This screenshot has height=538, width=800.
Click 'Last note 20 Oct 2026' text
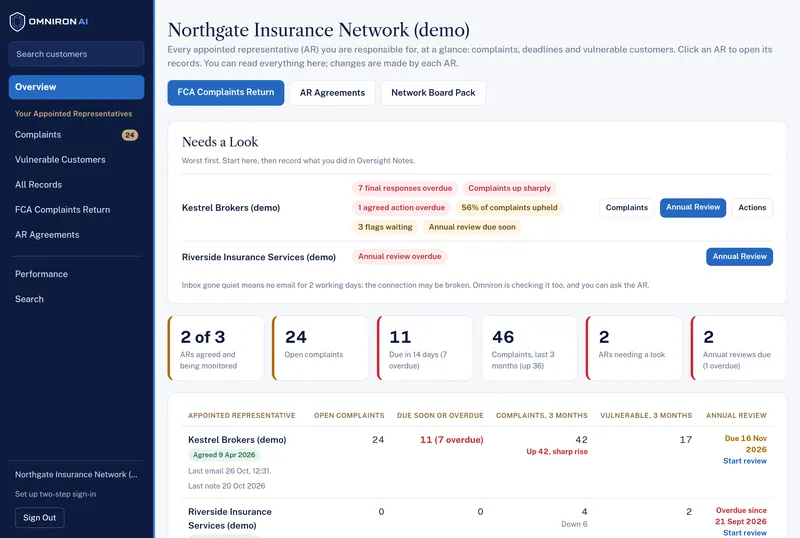click(x=227, y=486)
